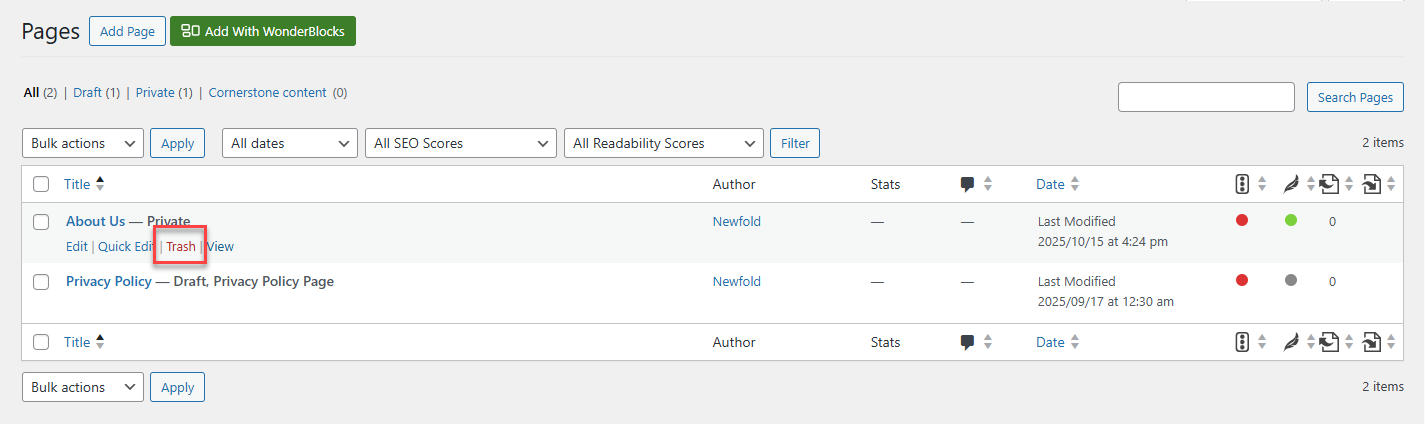Viewport: 1425px width, 424px height.
Task: Expand the All SEO Scores dropdown
Action: pos(460,143)
